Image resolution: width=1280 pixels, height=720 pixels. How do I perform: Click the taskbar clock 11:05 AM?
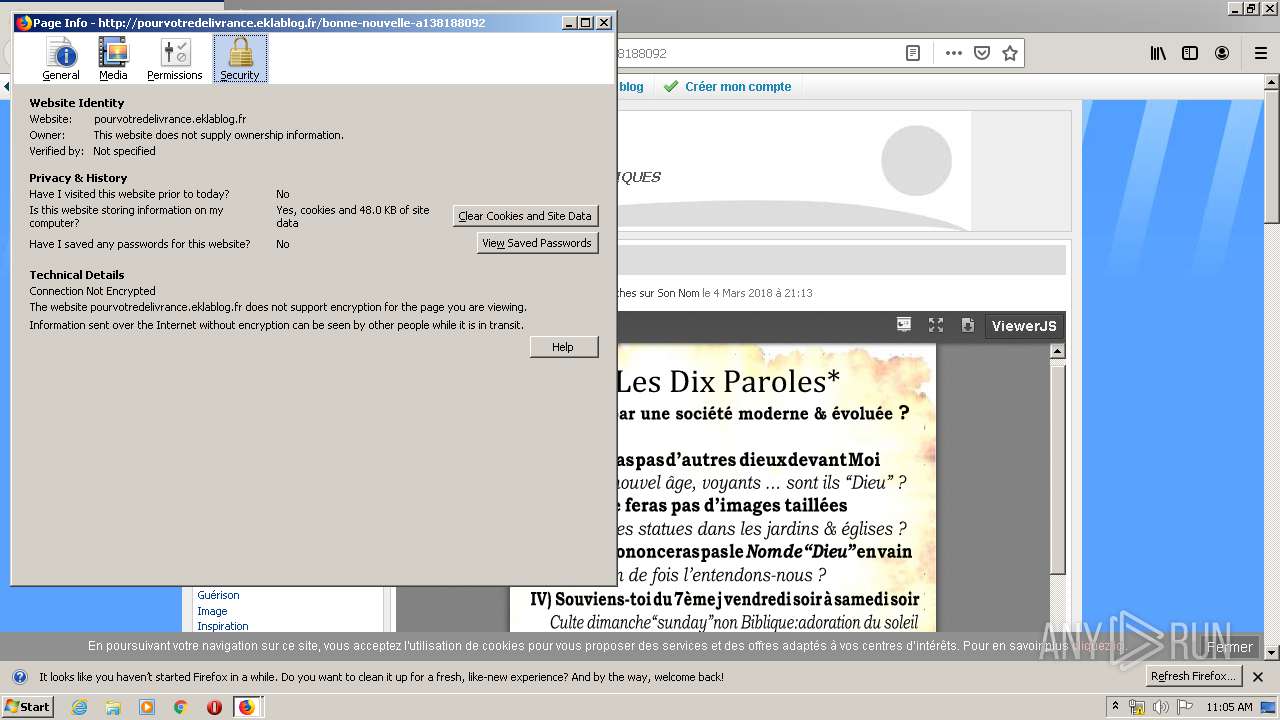tap(1229, 707)
